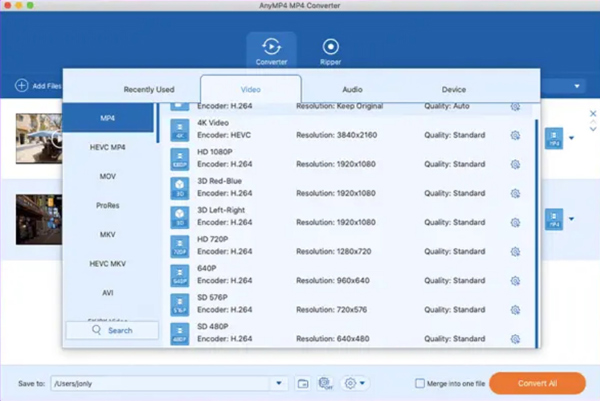Open settings gear for 3D Left-Right preset

(515, 222)
